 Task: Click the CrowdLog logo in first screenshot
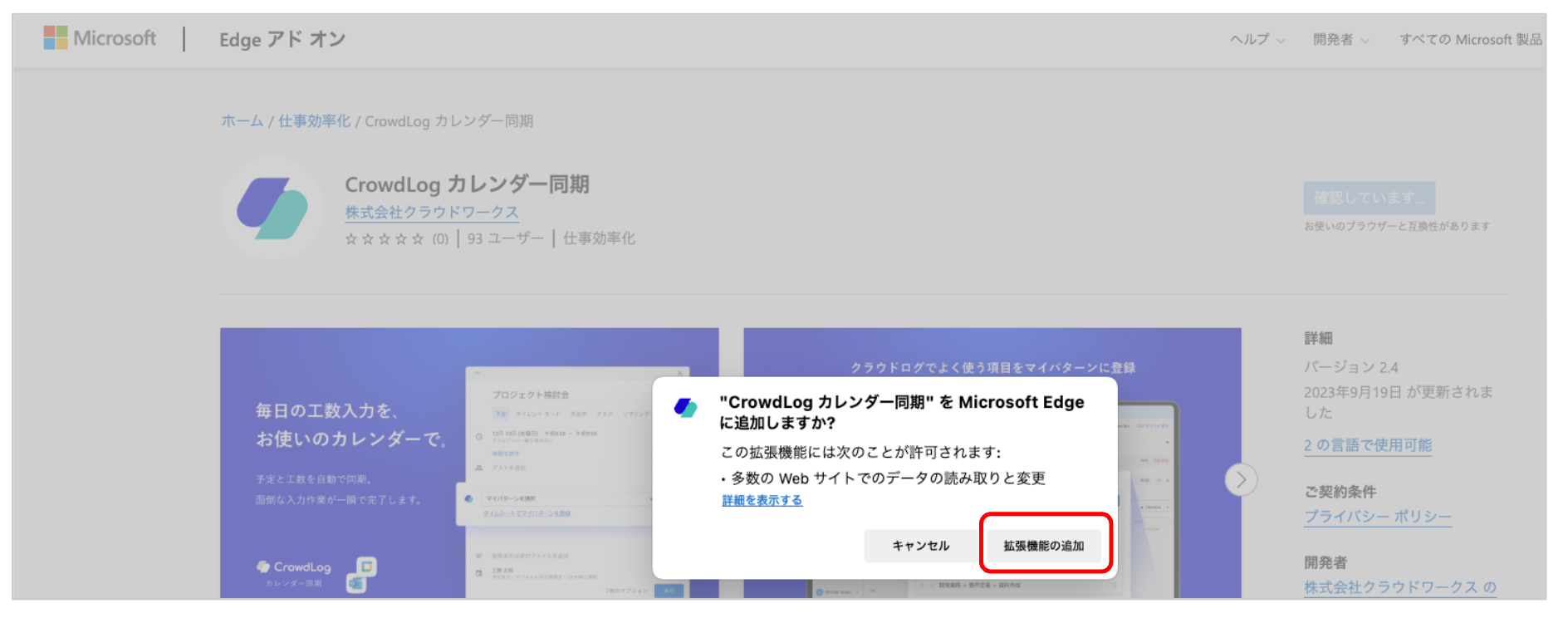click(x=293, y=567)
